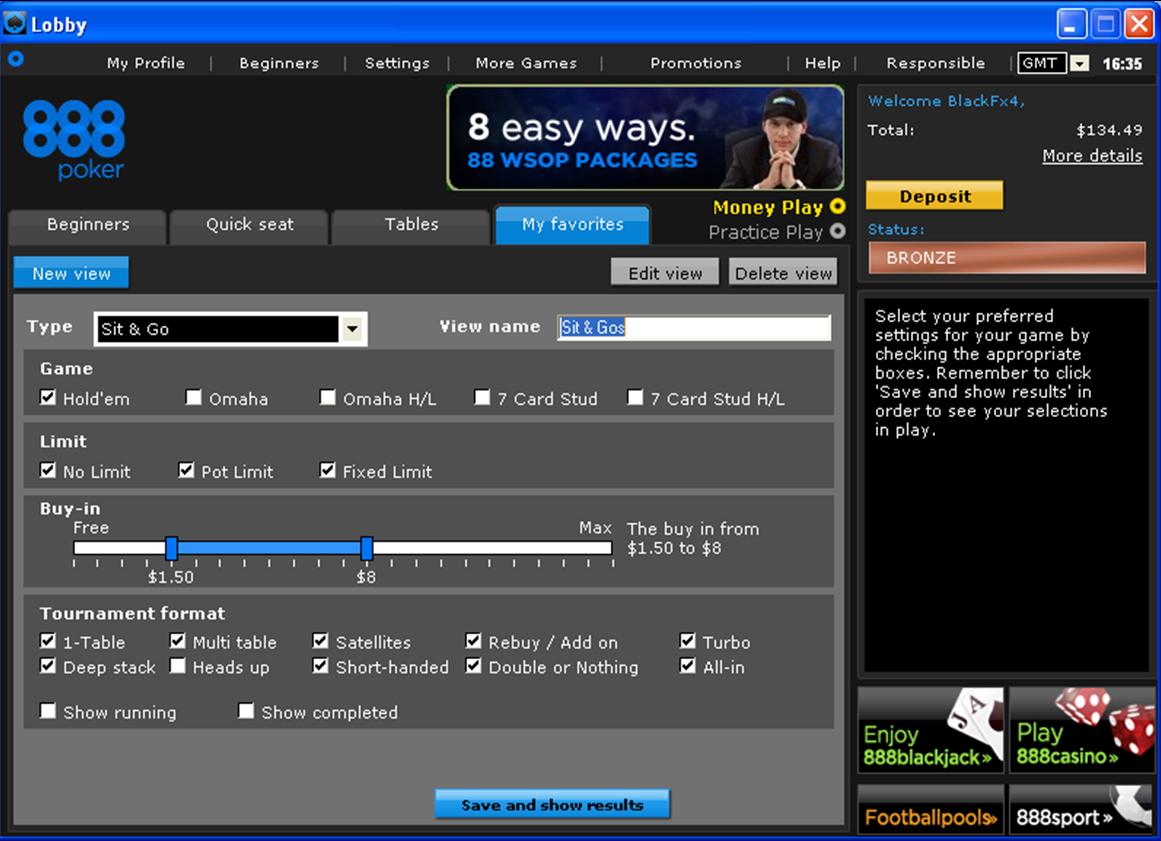Uncheck the All-in checkbox

(x=688, y=666)
